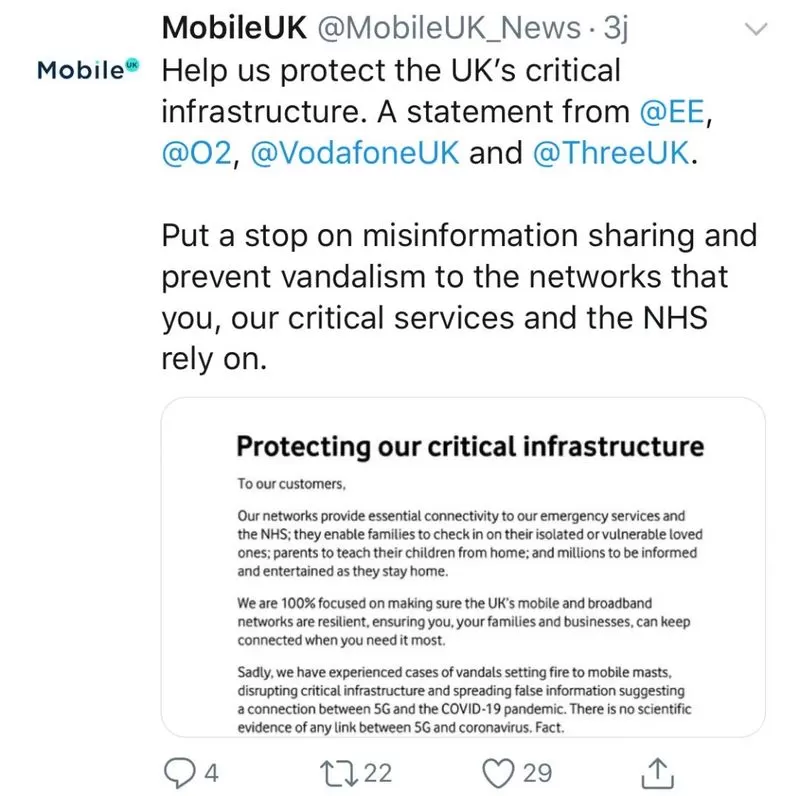This screenshot has height=796, width=800.
Task: Open the reply comment icon
Action: 179,773
